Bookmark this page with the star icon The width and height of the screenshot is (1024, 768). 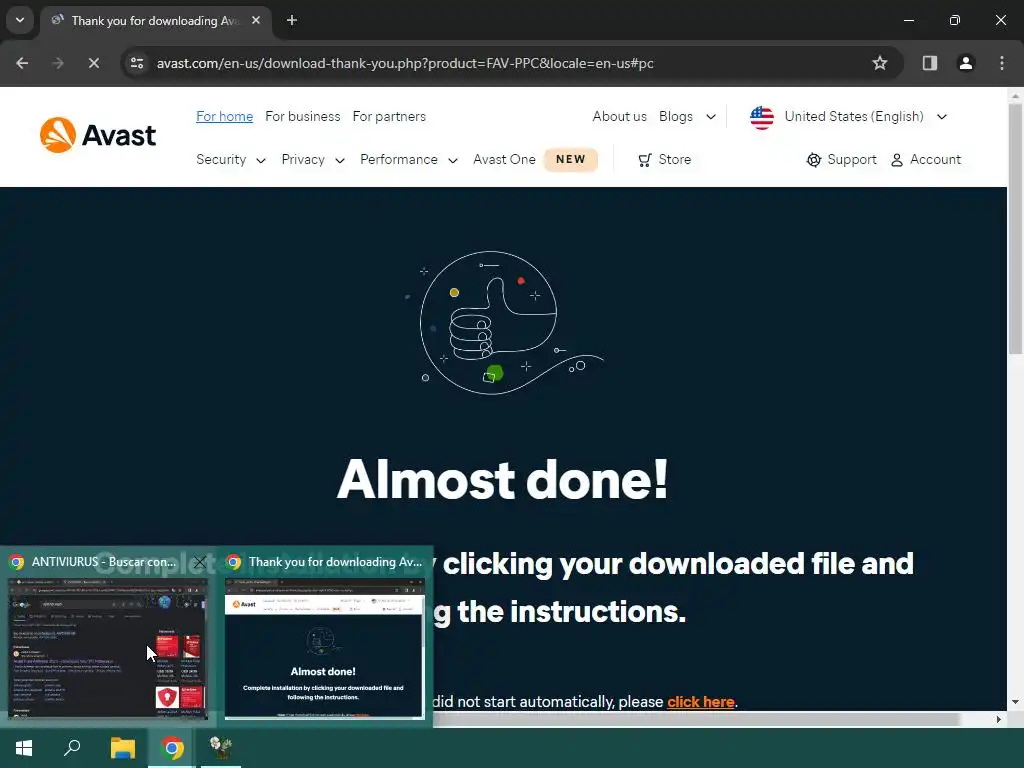pos(880,63)
